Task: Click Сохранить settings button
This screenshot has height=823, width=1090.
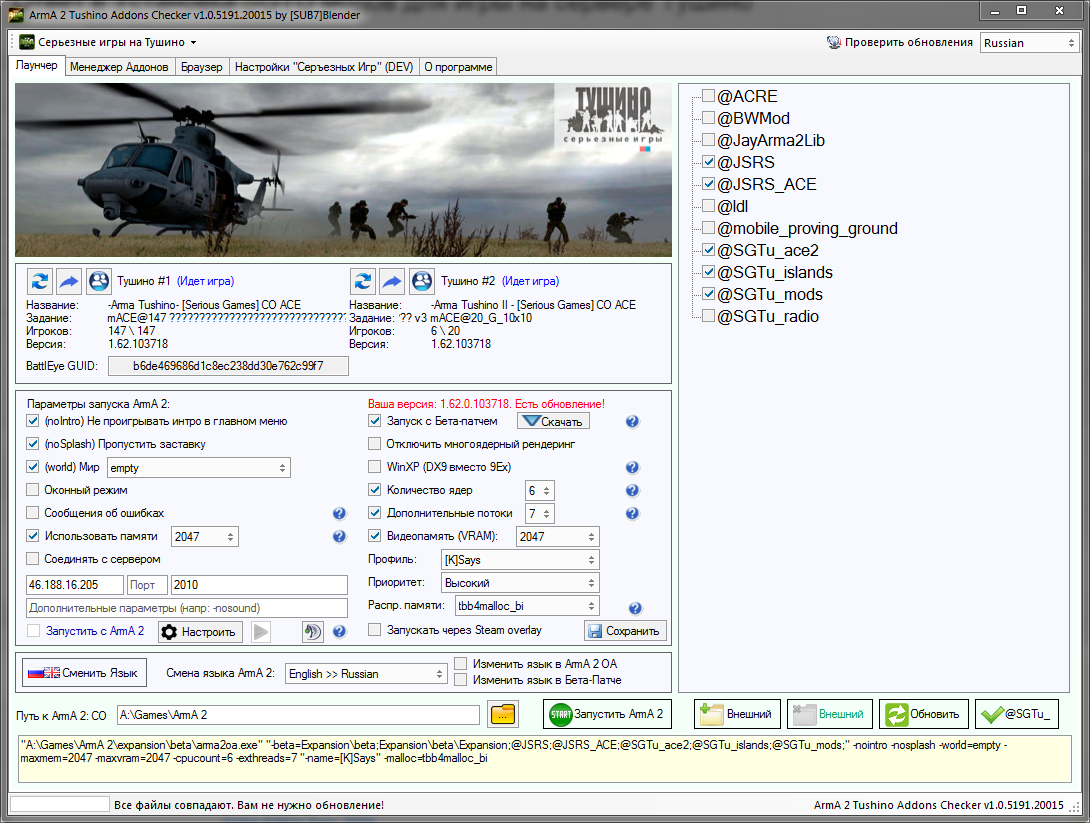Action: 625,631
